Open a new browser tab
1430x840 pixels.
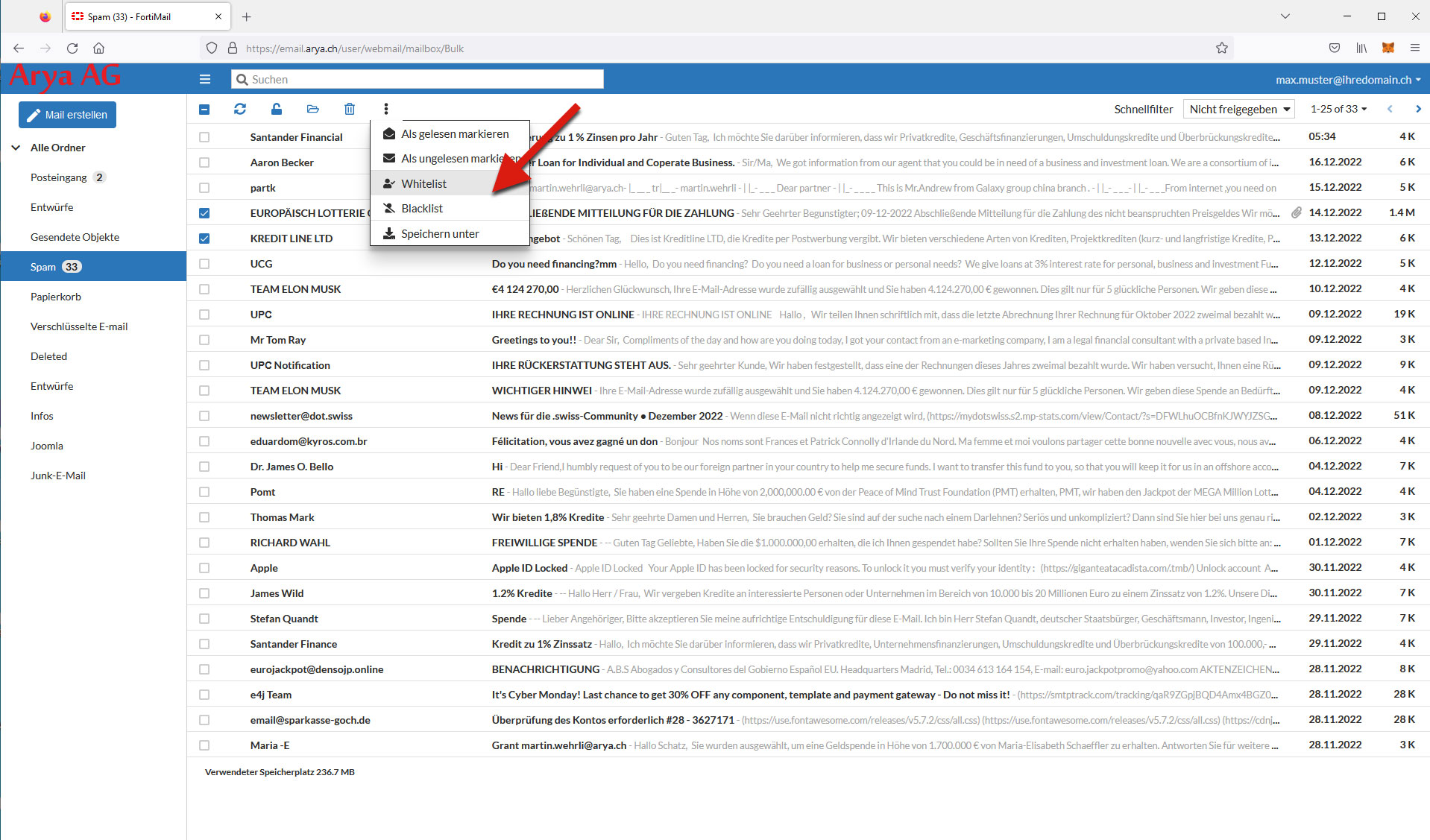(247, 16)
